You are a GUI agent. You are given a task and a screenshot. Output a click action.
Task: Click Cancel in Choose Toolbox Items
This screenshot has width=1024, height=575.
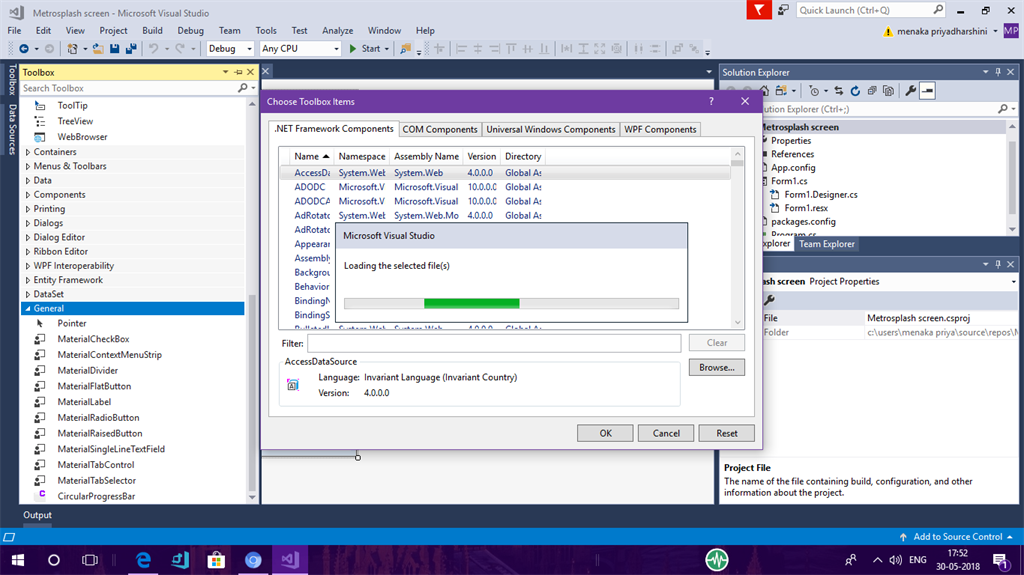(666, 433)
